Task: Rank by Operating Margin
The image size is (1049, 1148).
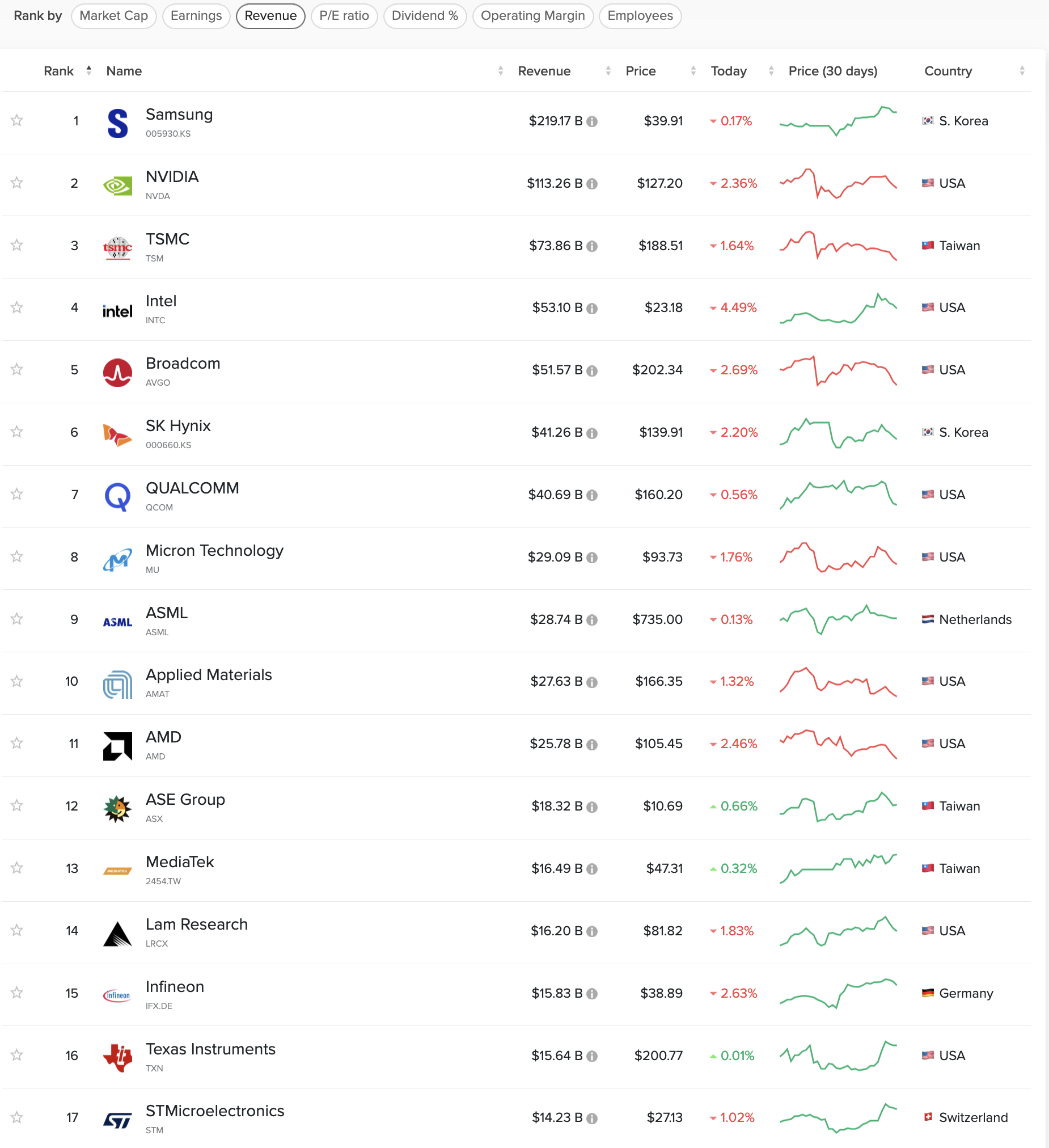Action: pos(533,16)
